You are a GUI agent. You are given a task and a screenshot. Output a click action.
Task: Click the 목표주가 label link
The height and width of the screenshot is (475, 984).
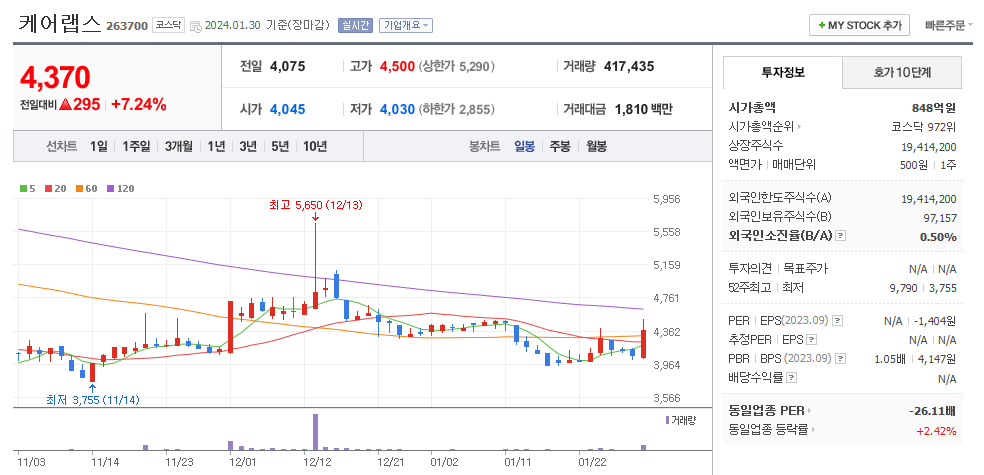click(806, 269)
